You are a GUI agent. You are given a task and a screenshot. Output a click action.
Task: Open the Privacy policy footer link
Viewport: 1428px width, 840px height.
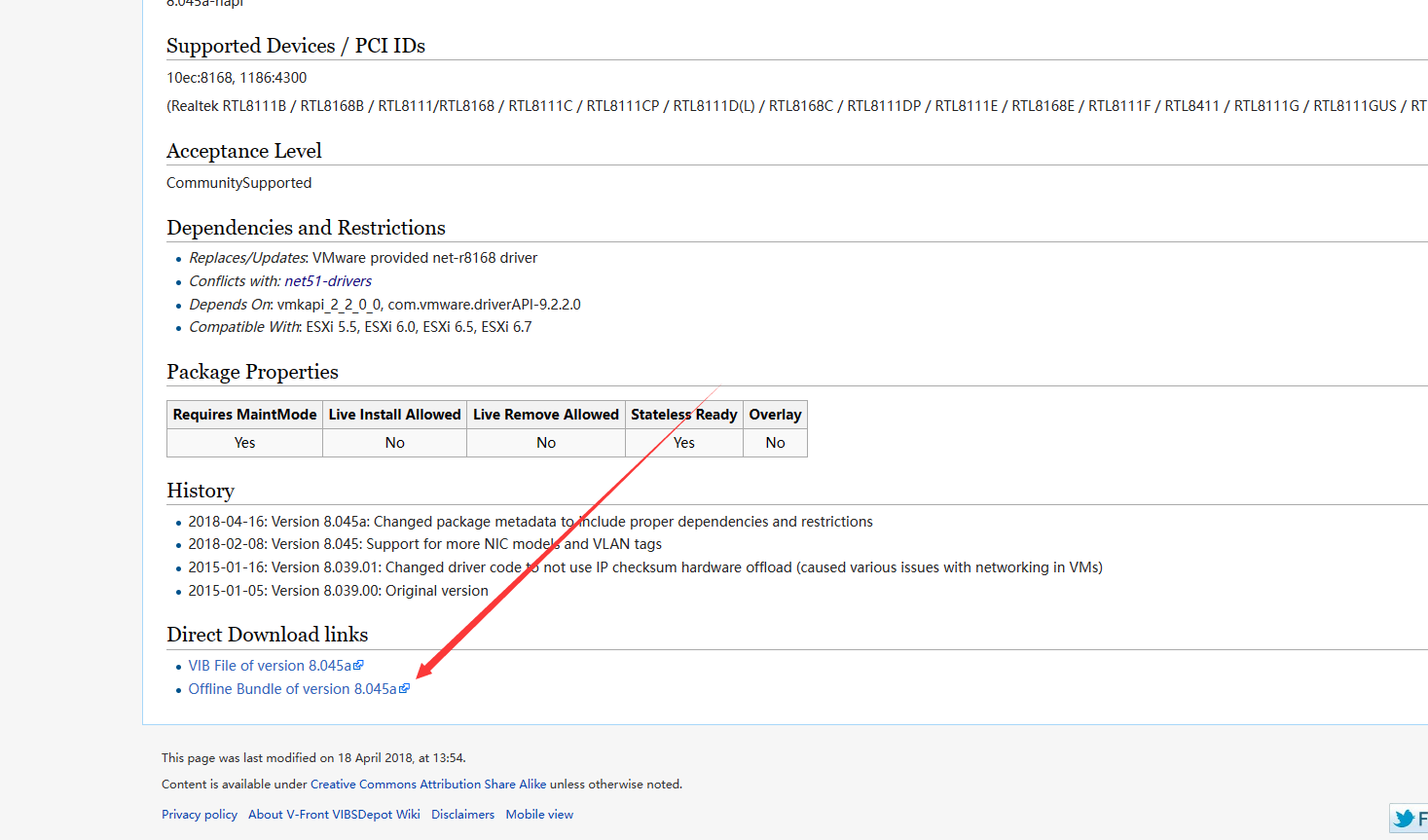pyautogui.click(x=200, y=815)
